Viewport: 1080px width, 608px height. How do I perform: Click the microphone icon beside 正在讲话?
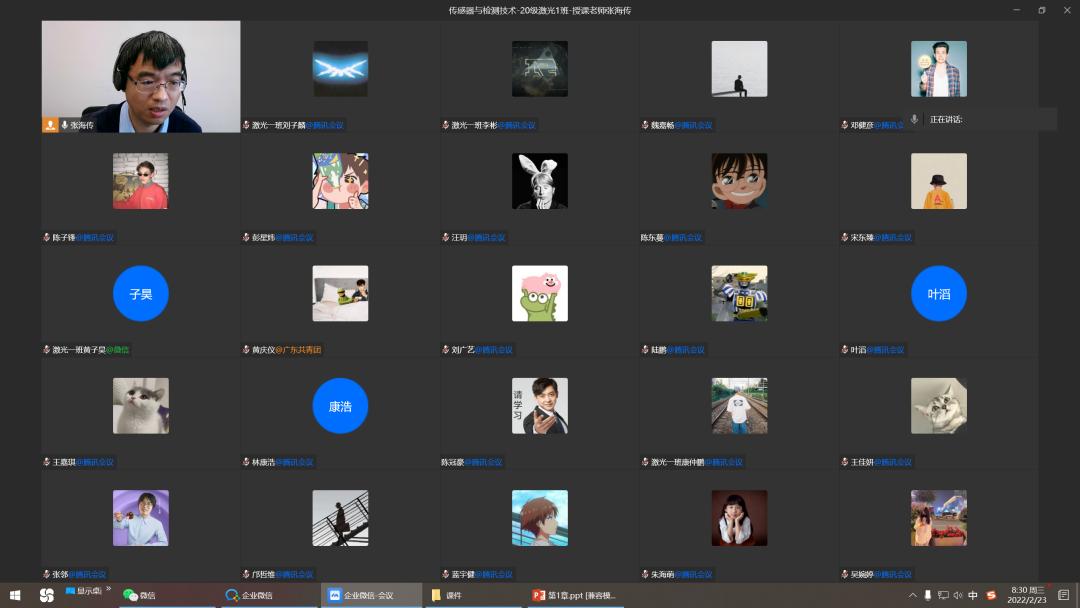[x=914, y=119]
